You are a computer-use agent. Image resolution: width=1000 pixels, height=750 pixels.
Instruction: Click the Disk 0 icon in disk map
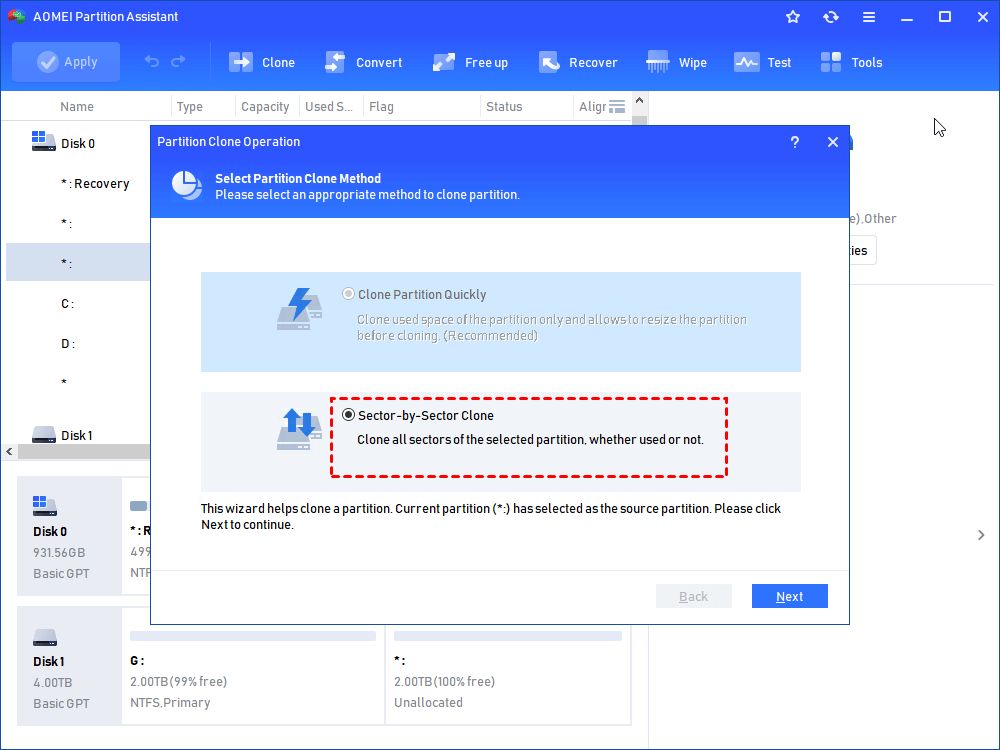(x=45, y=506)
